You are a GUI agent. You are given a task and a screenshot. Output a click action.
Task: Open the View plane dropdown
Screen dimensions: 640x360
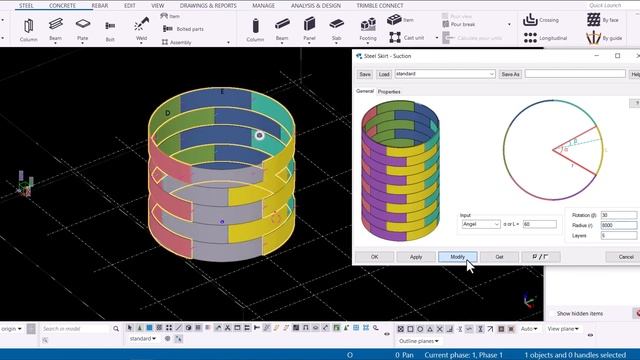tap(563, 329)
